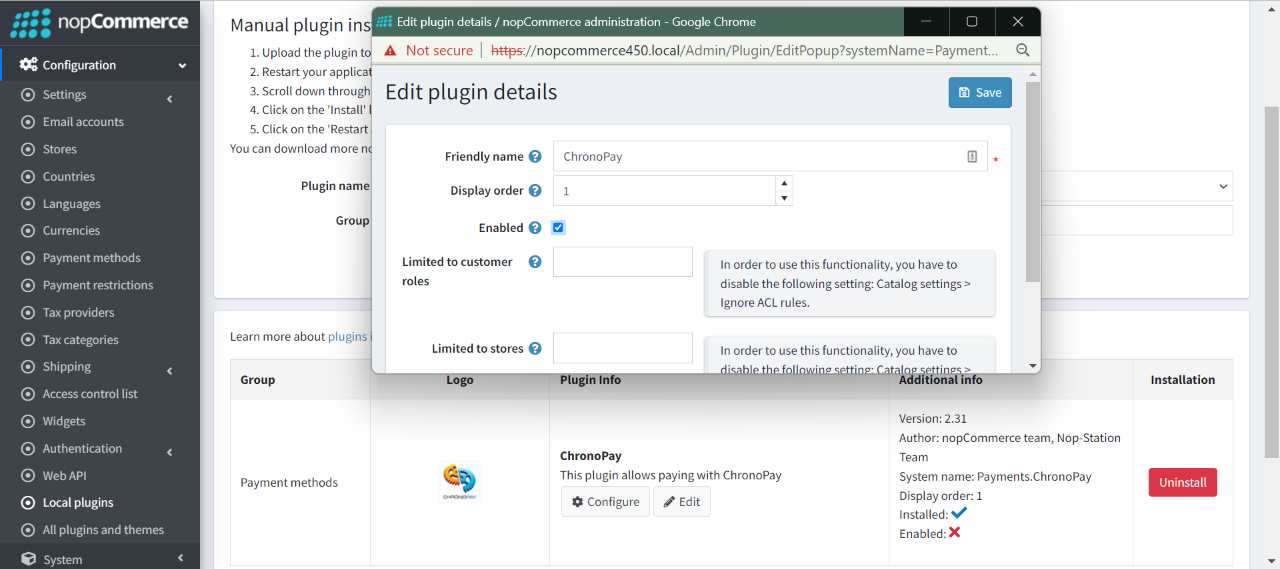Screen dimensions: 1280x569
Task: Click the Save button in popup
Action: [980, 92]
